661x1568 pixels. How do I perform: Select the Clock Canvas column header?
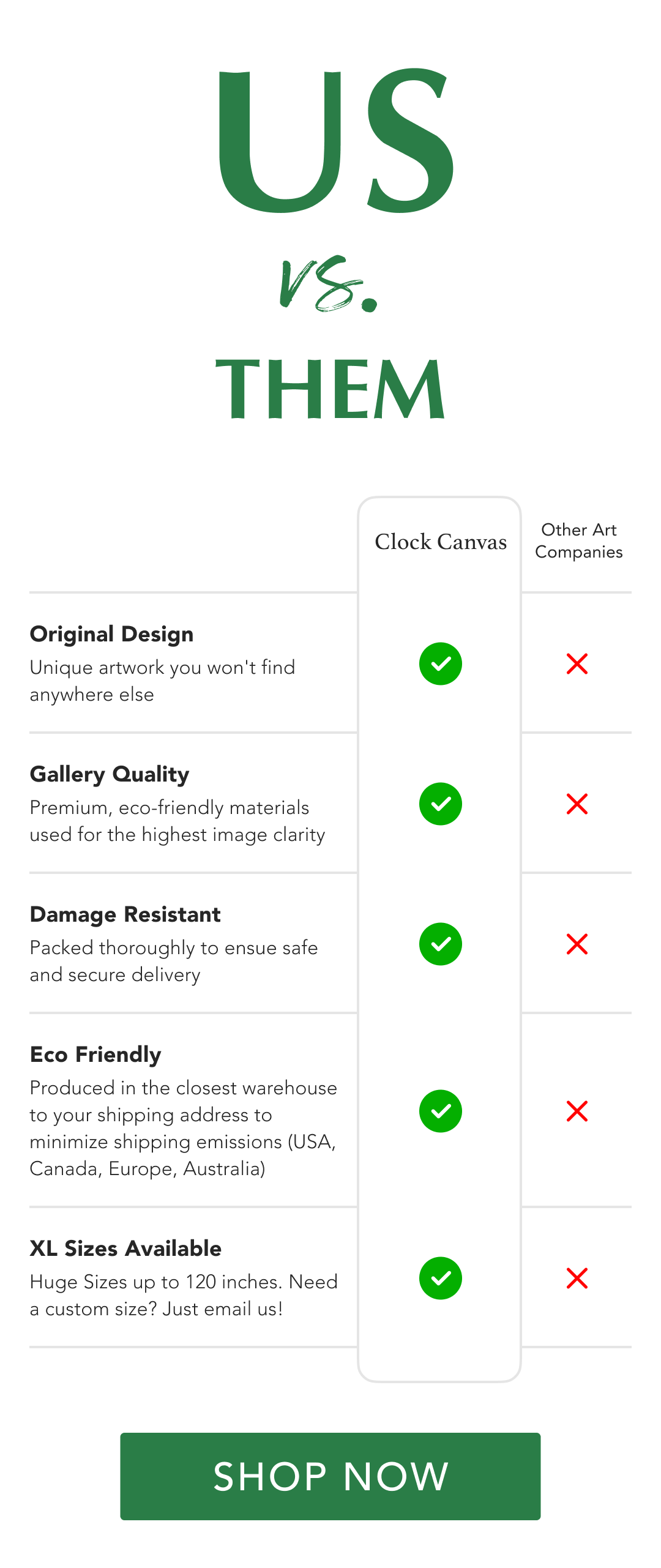pyautogui.click(x=441, y=542)
